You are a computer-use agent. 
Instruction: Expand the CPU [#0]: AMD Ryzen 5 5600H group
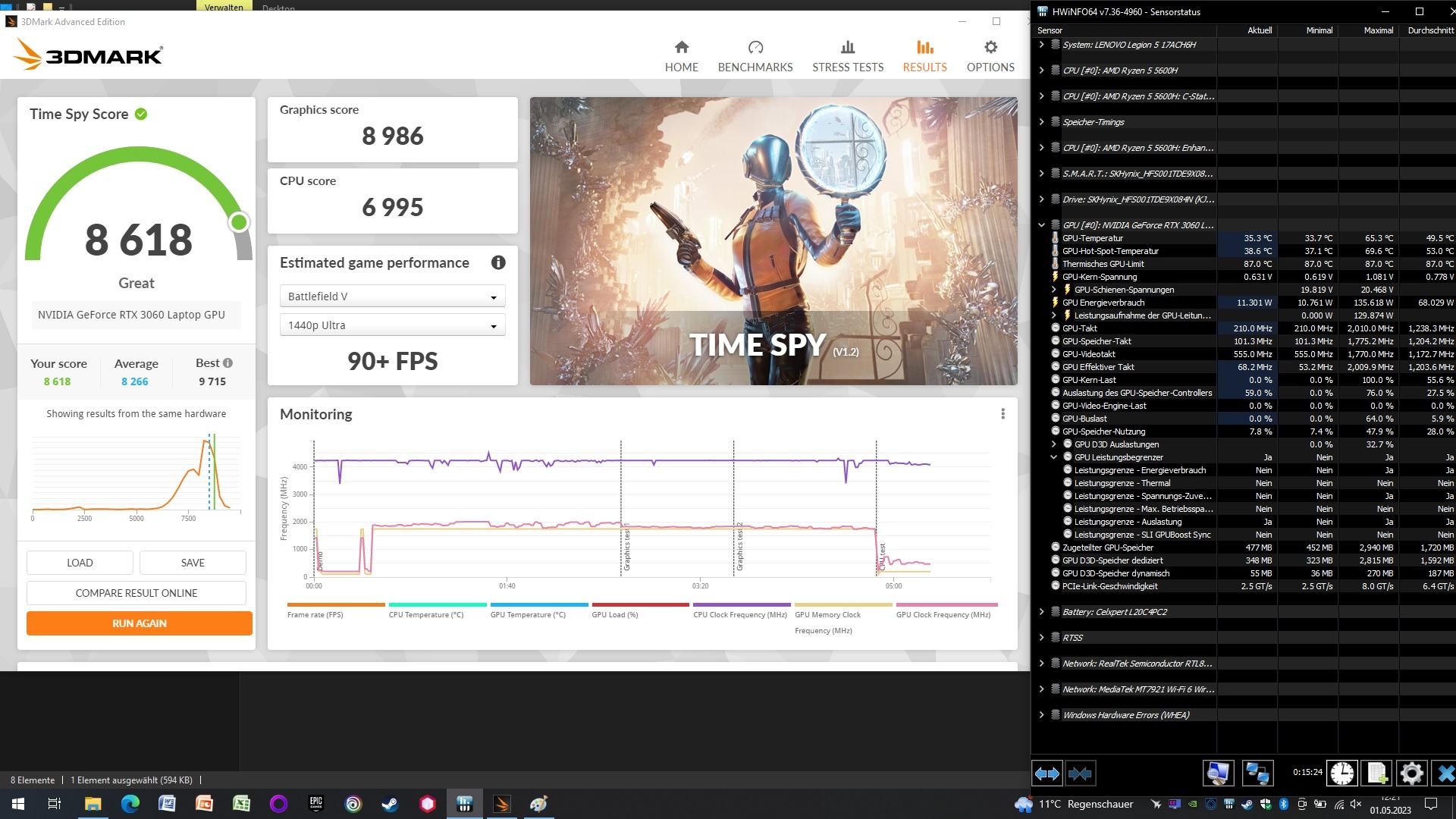click(x=1041, y=71)
